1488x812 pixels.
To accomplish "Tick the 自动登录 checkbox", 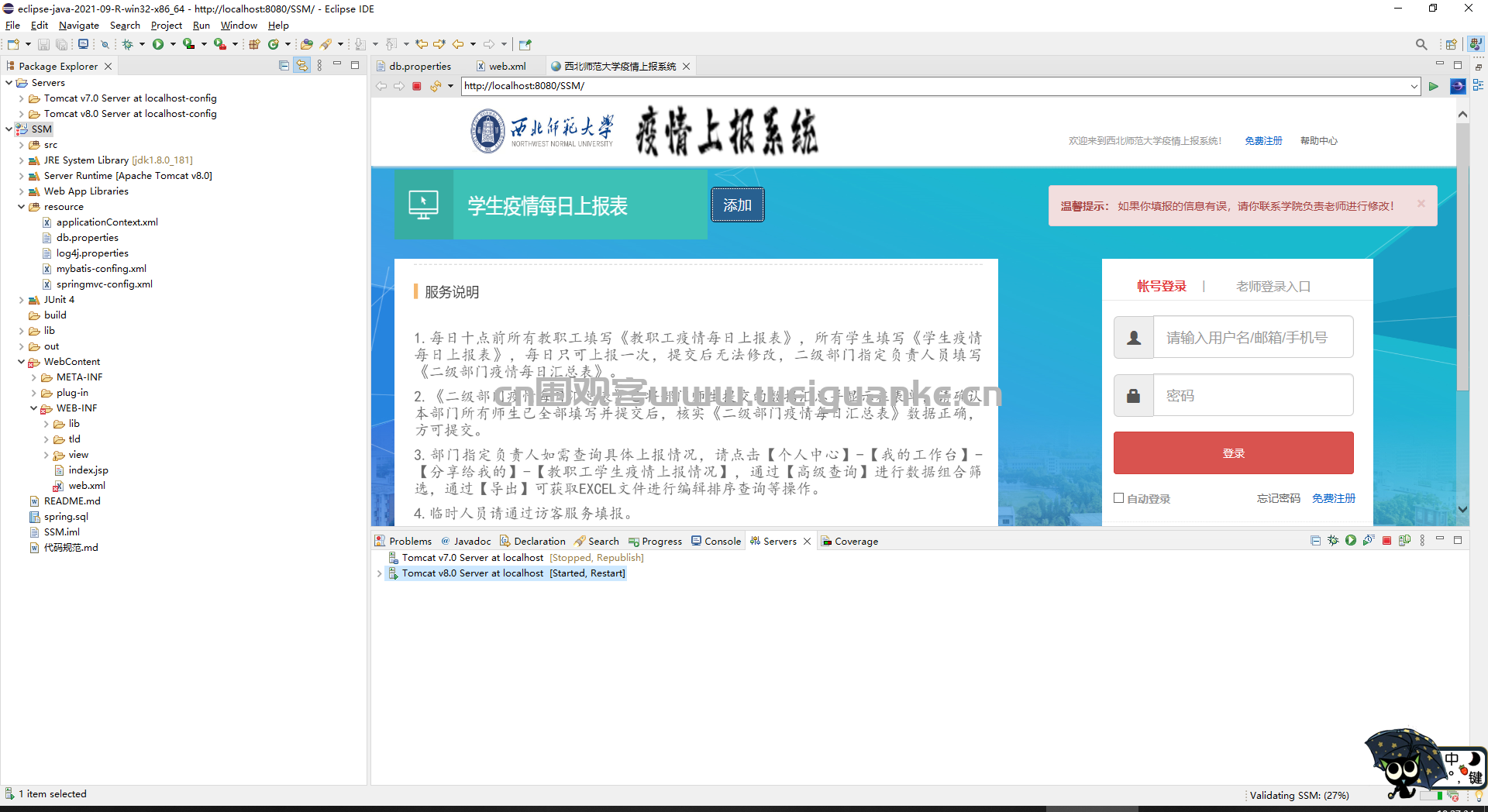I will [1118, 498].
